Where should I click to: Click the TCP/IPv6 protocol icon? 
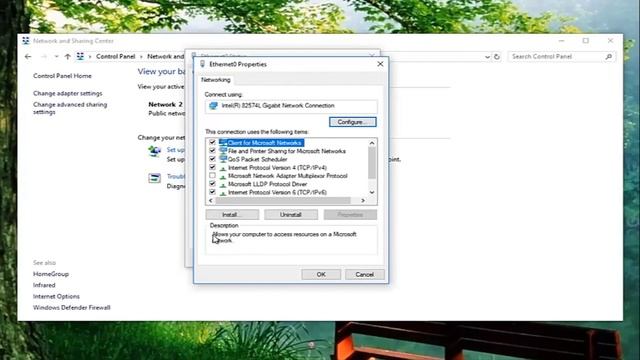[x=223, y=192]
